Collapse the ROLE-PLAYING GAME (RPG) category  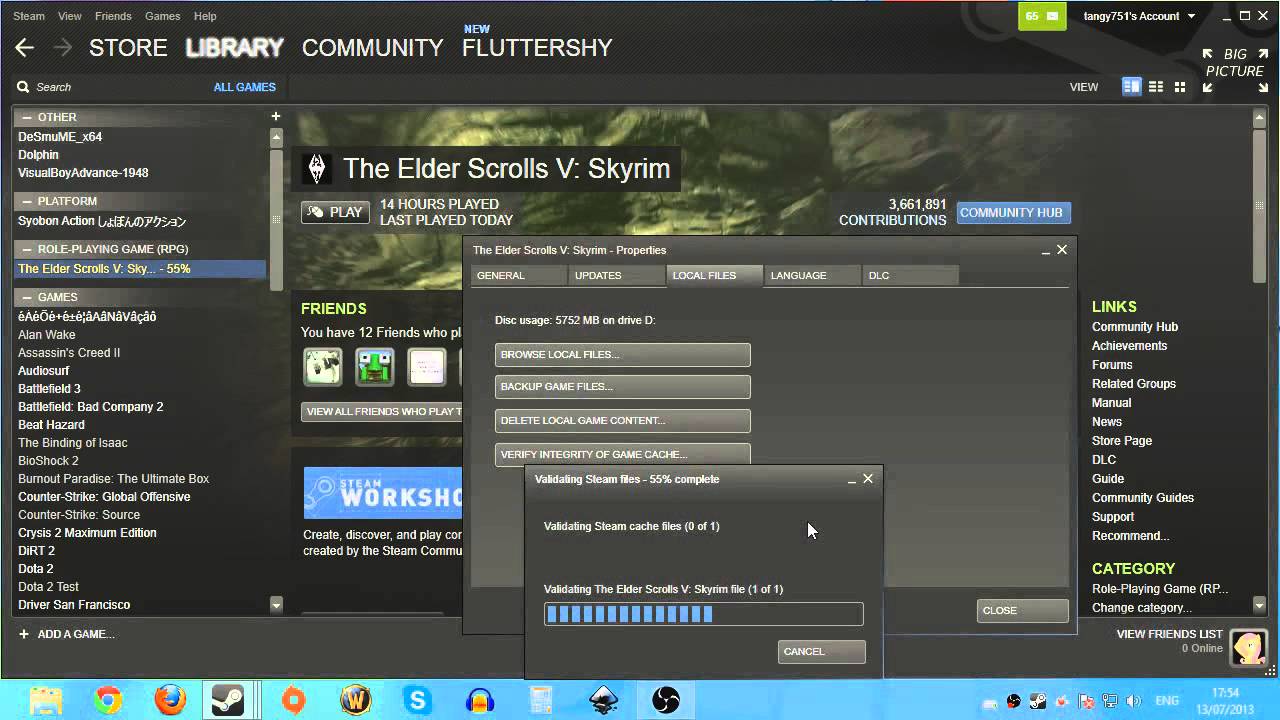click(x=27, y=249)
